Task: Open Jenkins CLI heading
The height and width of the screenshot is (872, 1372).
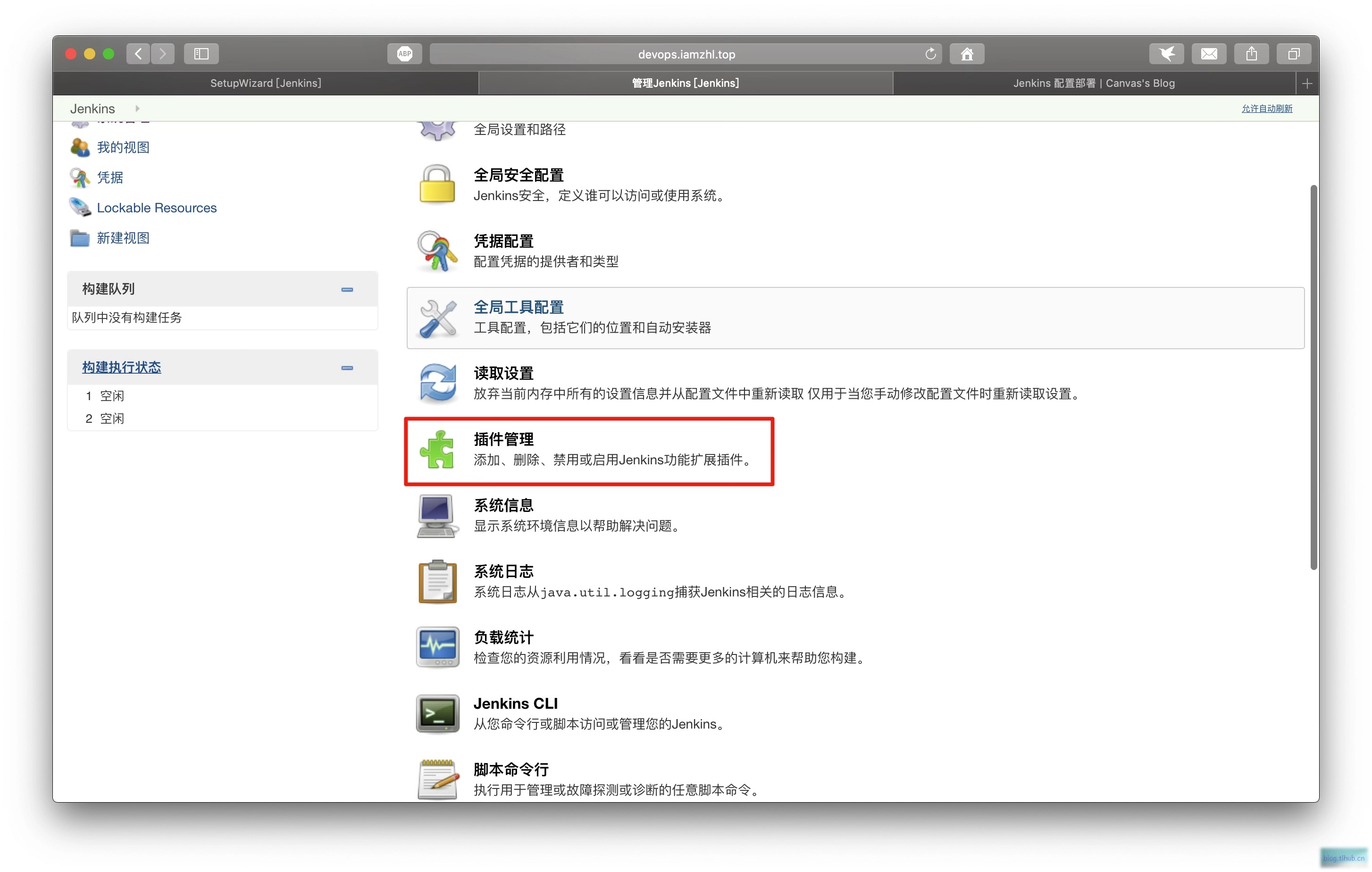Action: pos(516,704)
